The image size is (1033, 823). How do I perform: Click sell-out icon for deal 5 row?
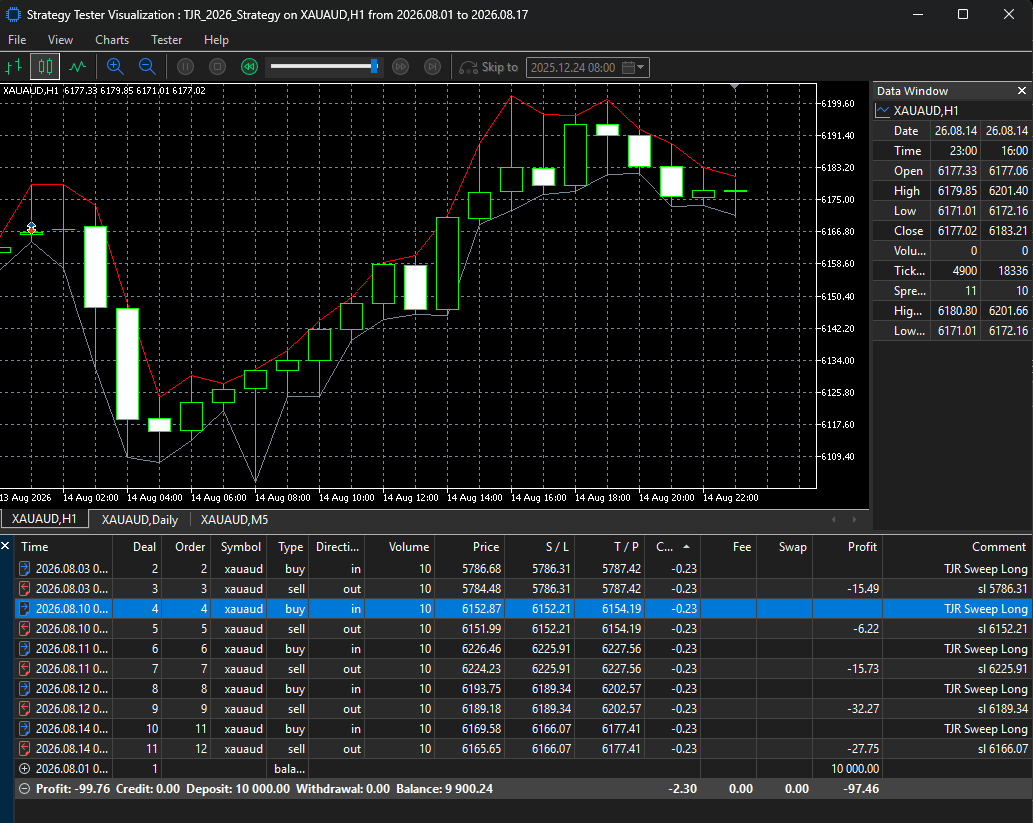click(24, 629)
